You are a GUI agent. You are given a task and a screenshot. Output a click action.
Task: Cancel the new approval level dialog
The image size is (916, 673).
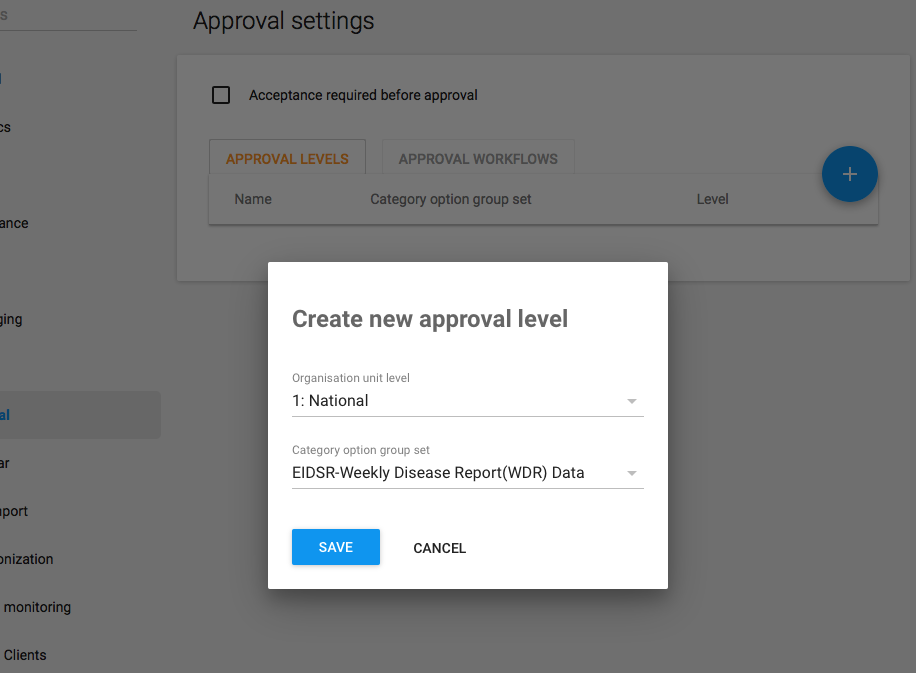pos(439,548)
